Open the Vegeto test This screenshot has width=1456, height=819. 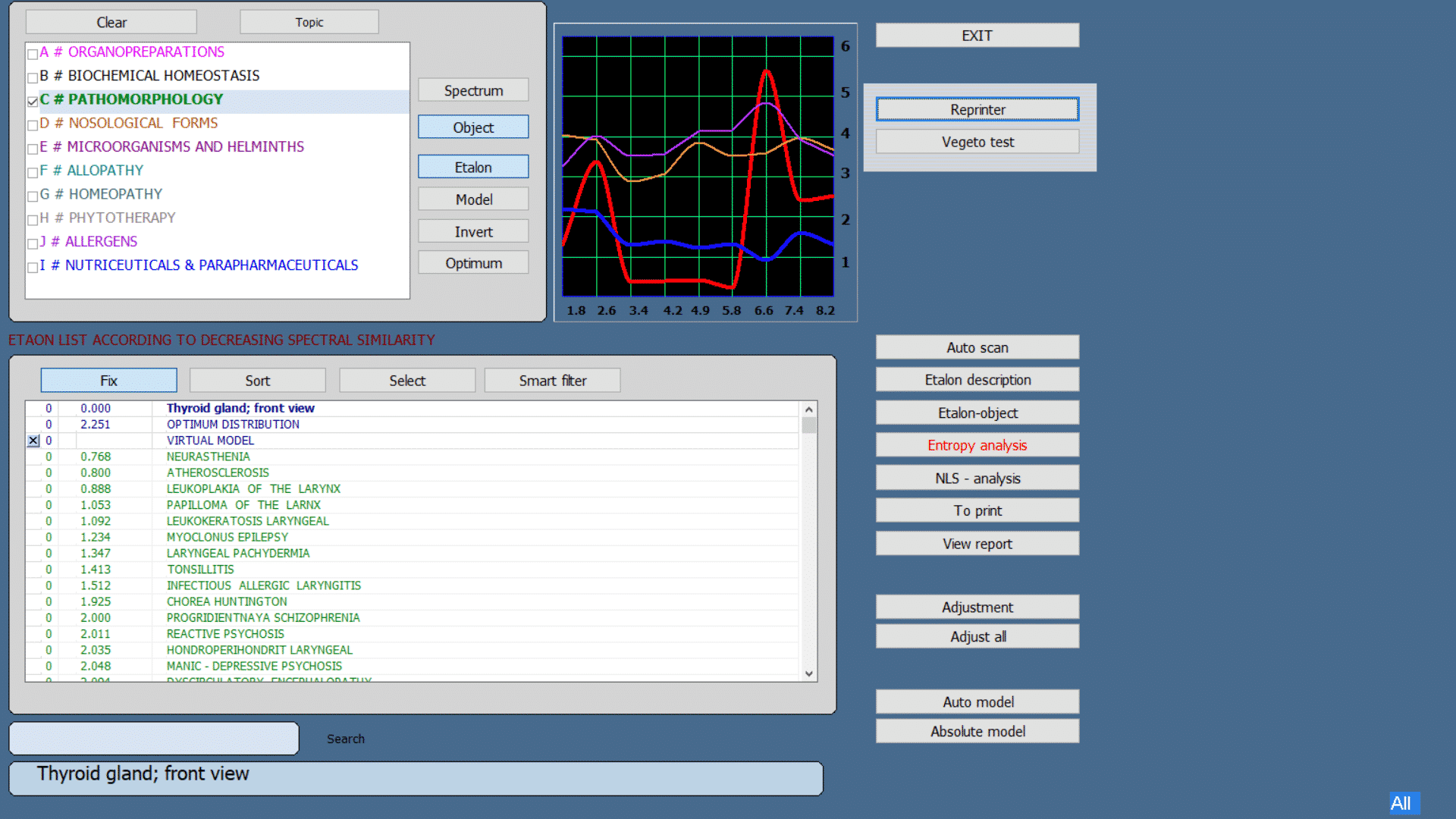(977, 142)
